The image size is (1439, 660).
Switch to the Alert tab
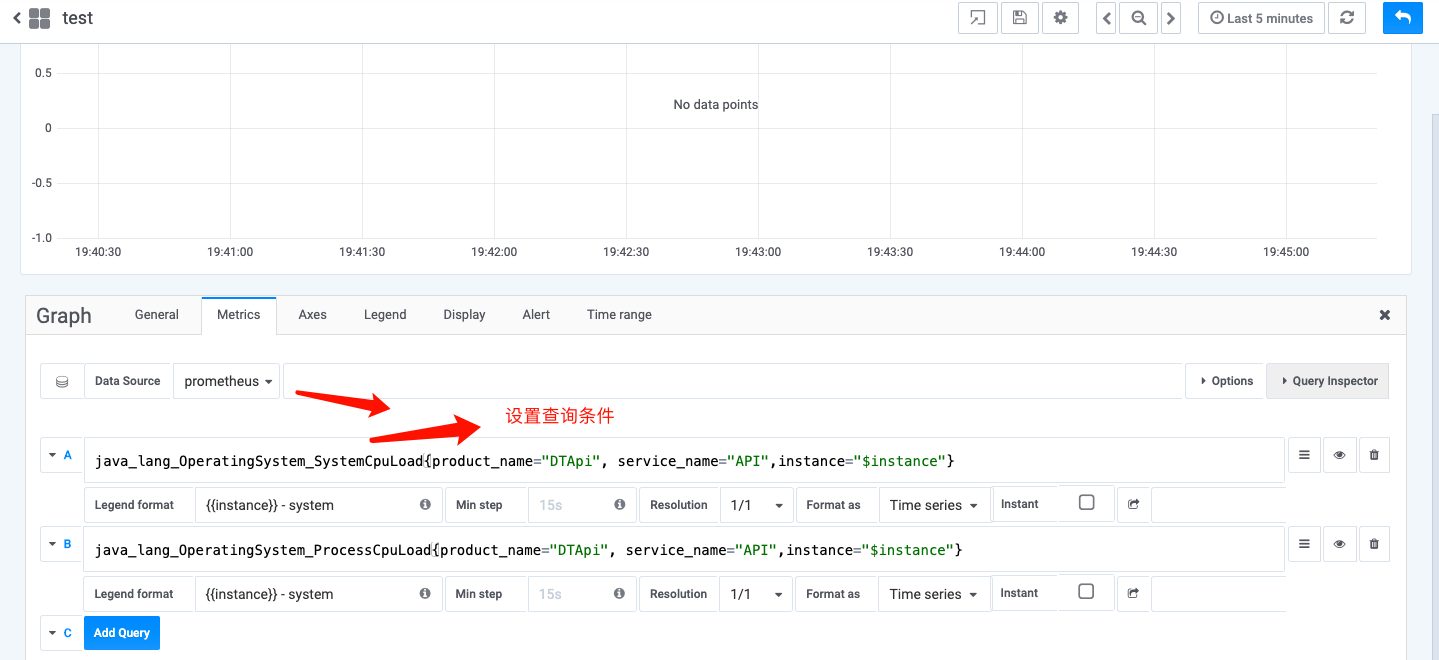click(x=536, y=314)
